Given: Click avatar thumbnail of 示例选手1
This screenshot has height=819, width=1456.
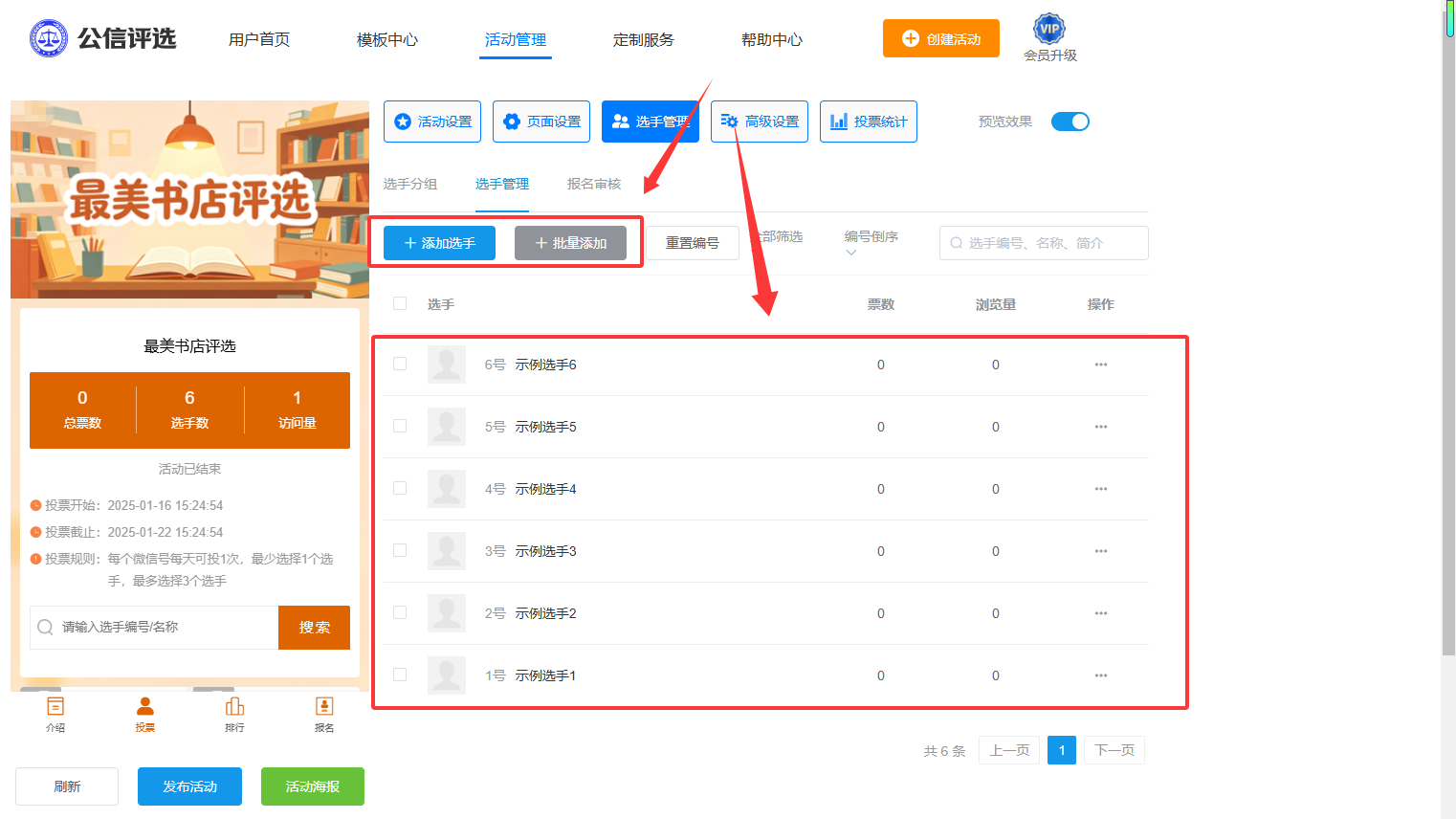Looking at the screenshot, I should pyautogui.click(x=447, y=675).
